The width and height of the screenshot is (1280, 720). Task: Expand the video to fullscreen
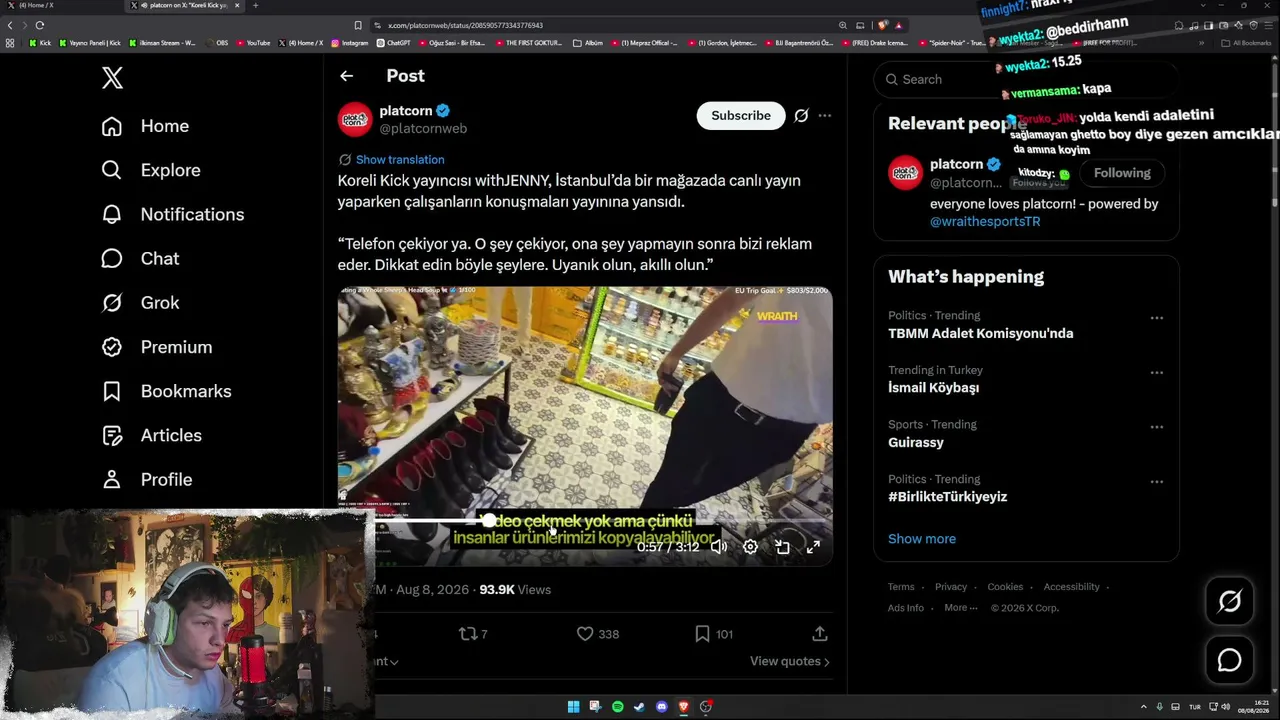pos(813,547)
